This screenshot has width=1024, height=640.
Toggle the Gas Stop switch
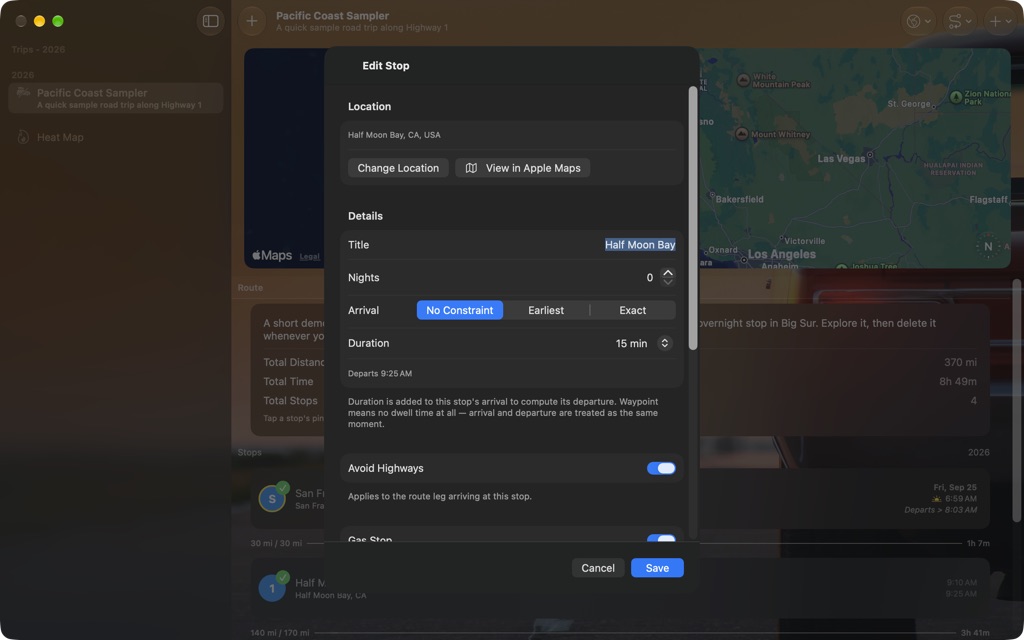[x=661, y=539]
